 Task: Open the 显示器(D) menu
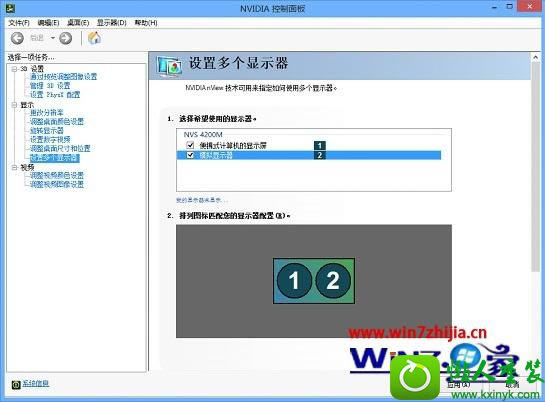tap(112, 23)
